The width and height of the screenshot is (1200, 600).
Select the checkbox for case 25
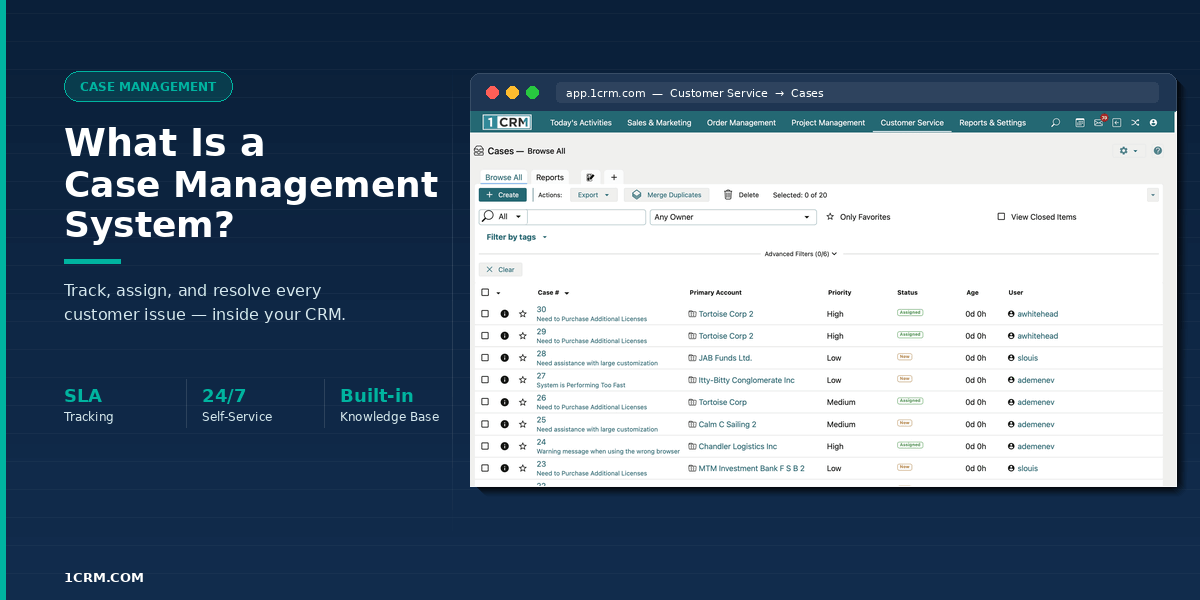(485, 424)
